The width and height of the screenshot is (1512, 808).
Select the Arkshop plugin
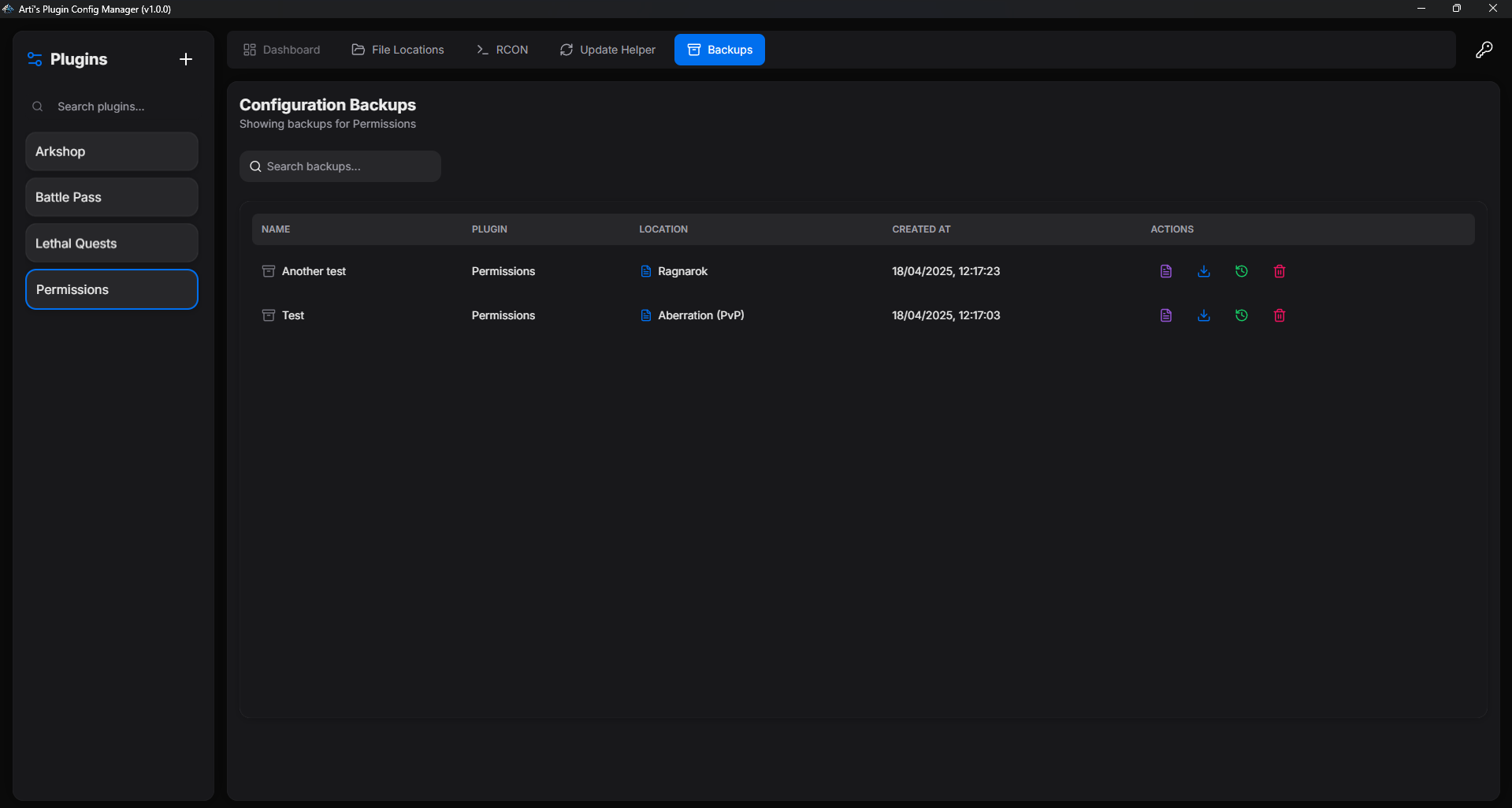click(x=112, y=151)
